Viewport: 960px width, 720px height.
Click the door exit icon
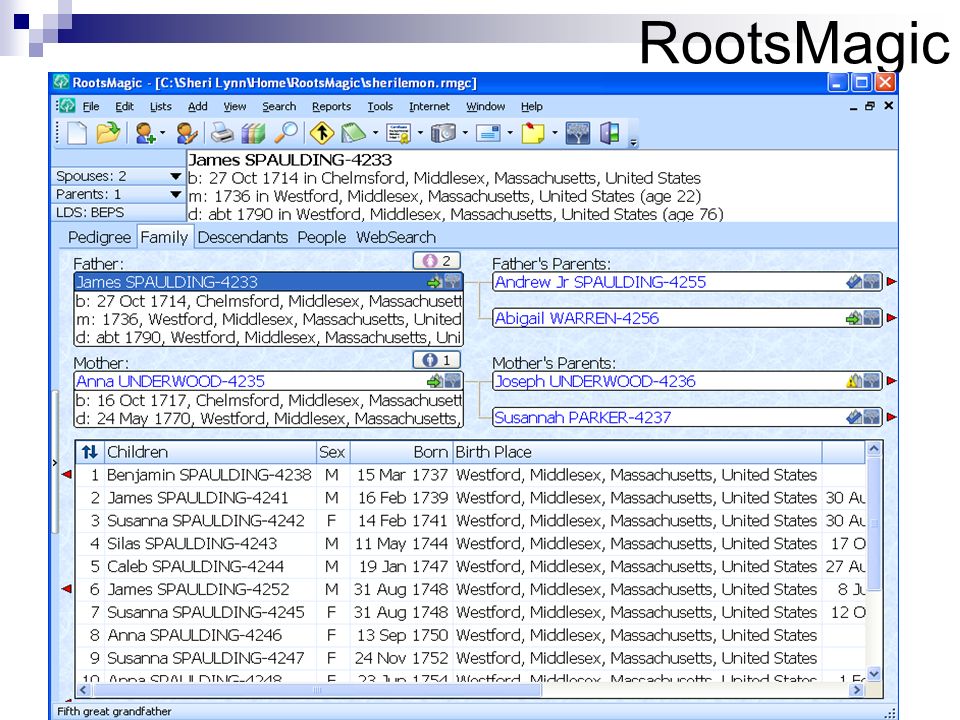pyautogui.click(x=610, y=133)
